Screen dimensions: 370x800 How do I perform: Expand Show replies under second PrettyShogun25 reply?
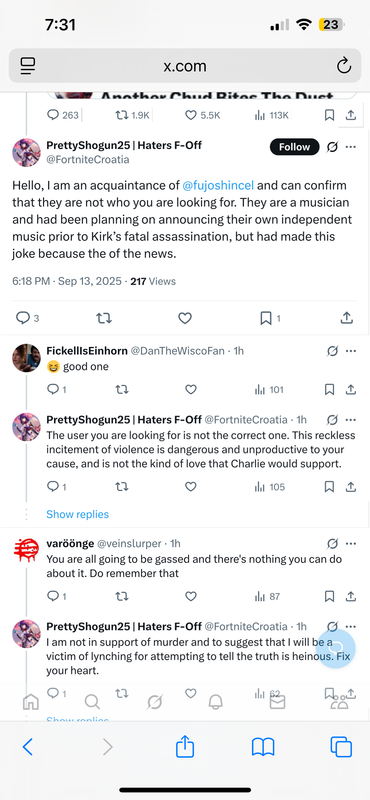(x=78, y=514)
